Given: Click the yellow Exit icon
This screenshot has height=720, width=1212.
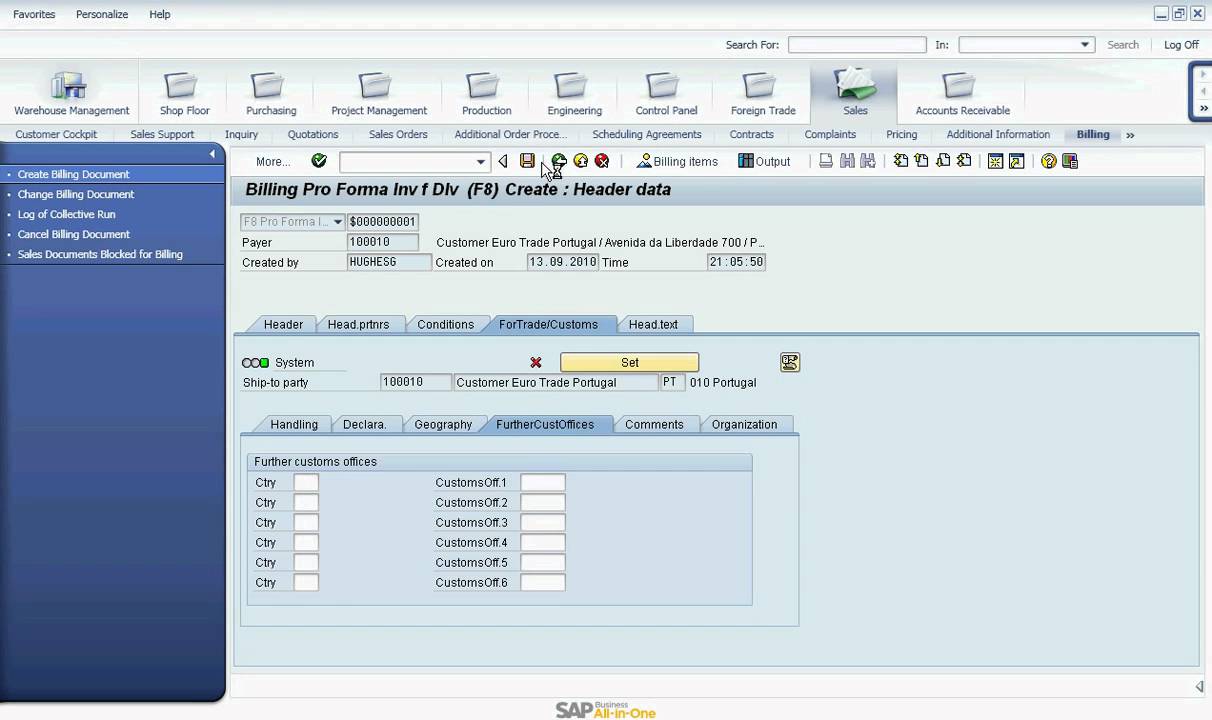Looking at the screenshot, I should click(x=581, y=161).
